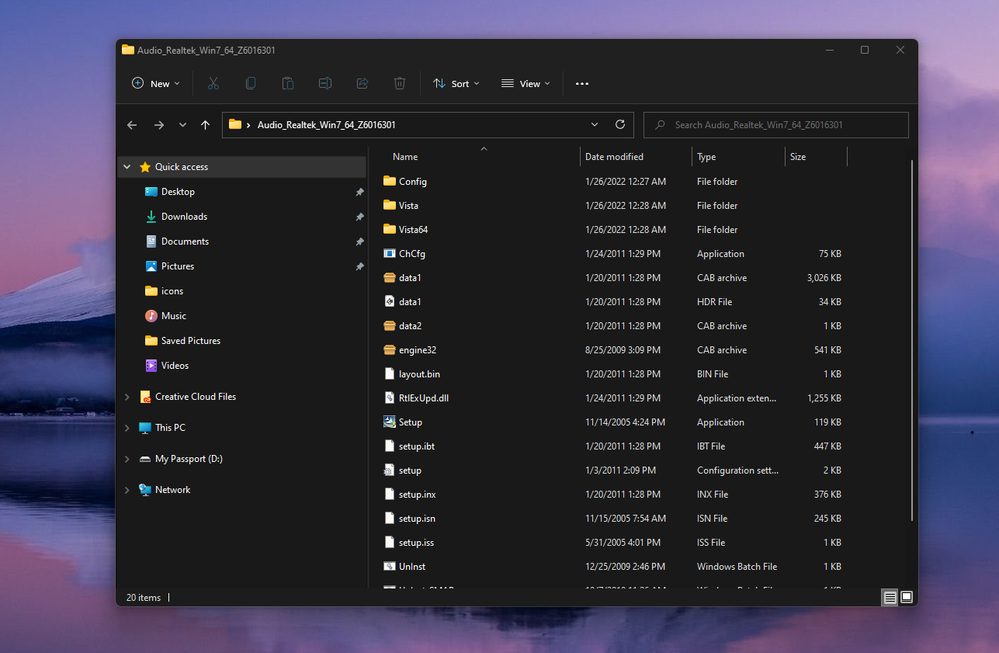This screenshot has height=653, width=999.
Task: Open Videos in Quick access
Action: pos(175,366)
